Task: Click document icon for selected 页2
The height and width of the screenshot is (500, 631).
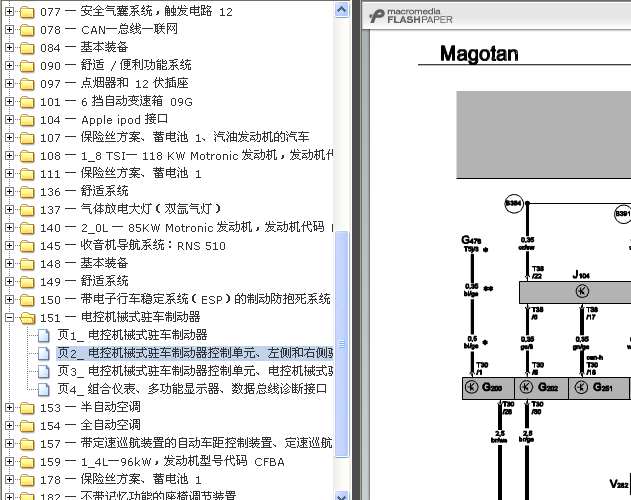Action: pos(44,353)
